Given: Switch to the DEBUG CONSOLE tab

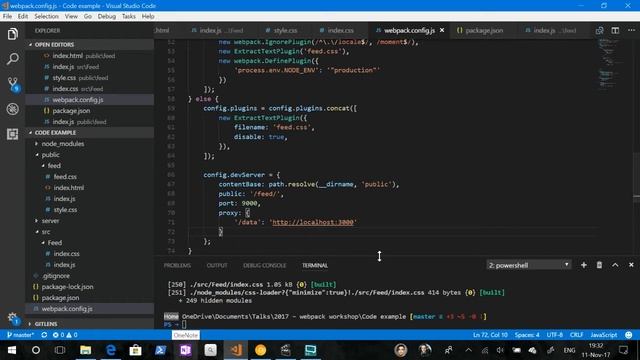Looking at the screenshot, I should point(264,265).
